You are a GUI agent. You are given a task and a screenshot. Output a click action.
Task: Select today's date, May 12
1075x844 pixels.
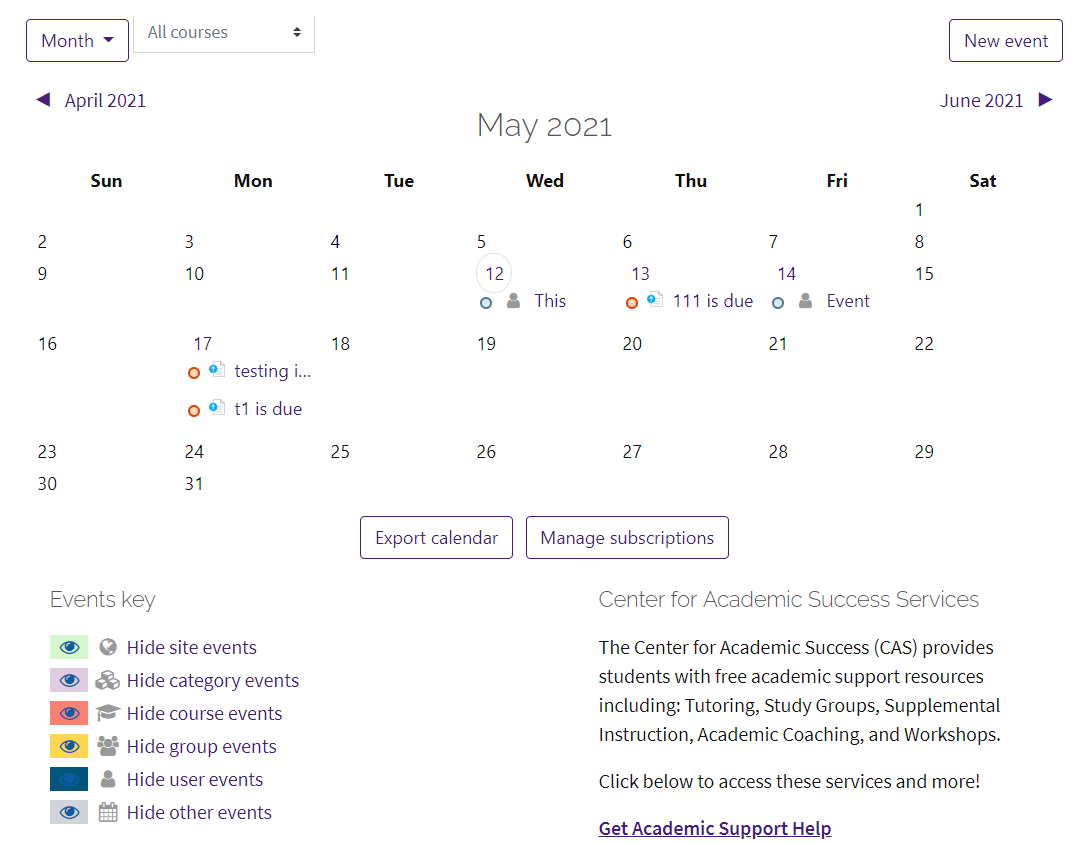(x=494, y=273)
